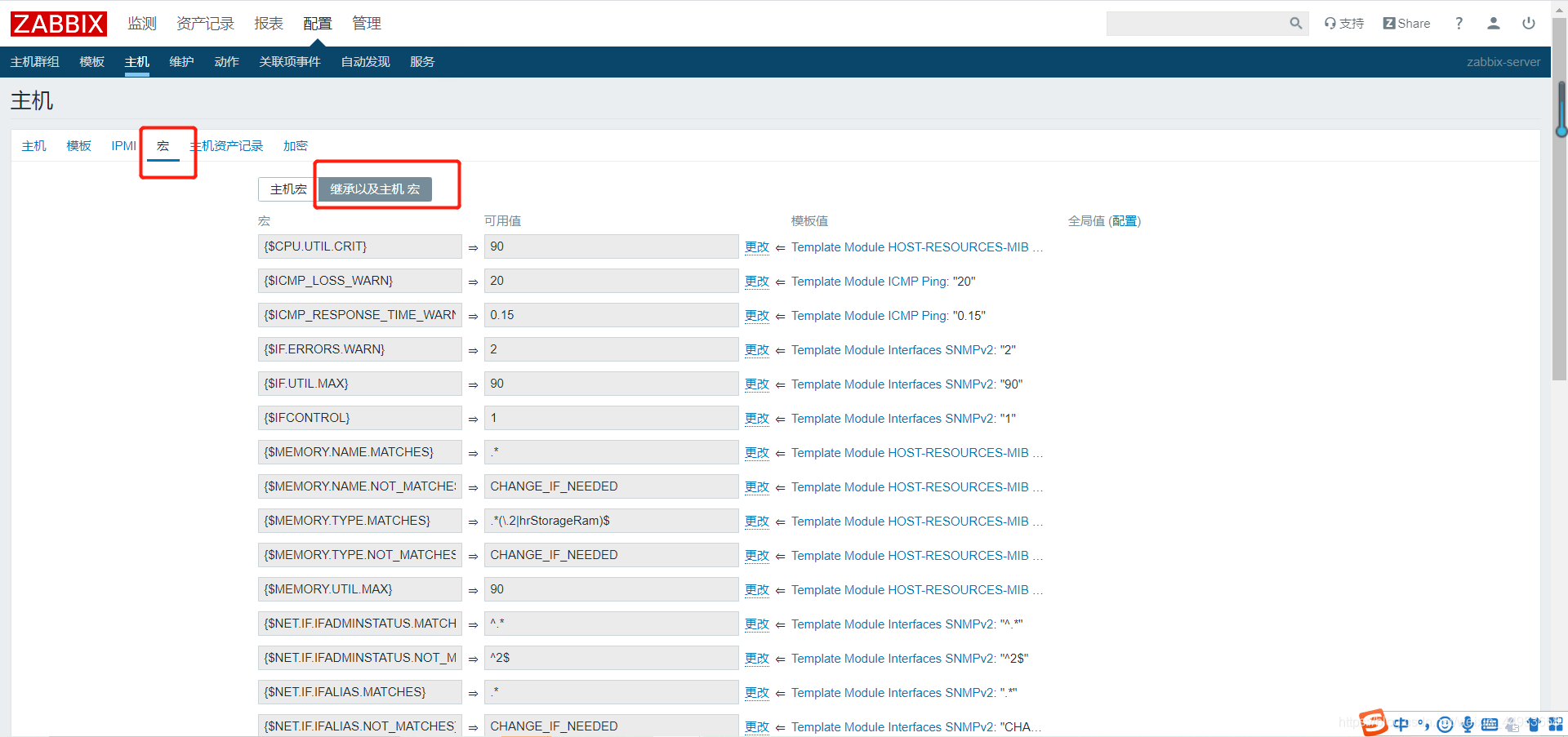This screenshot has width=1568, height=737.
Task: Go to 动作 actions submenu
Action: 227,62
